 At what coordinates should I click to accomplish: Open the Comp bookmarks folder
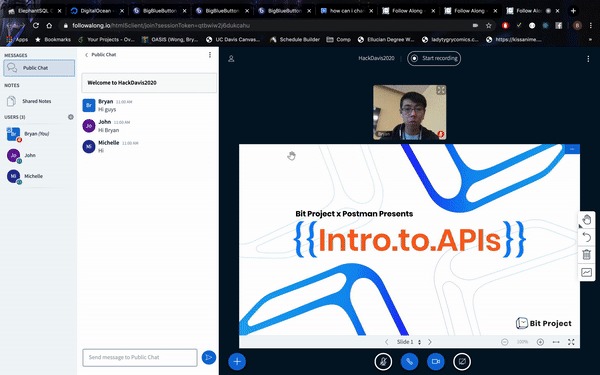338,39
